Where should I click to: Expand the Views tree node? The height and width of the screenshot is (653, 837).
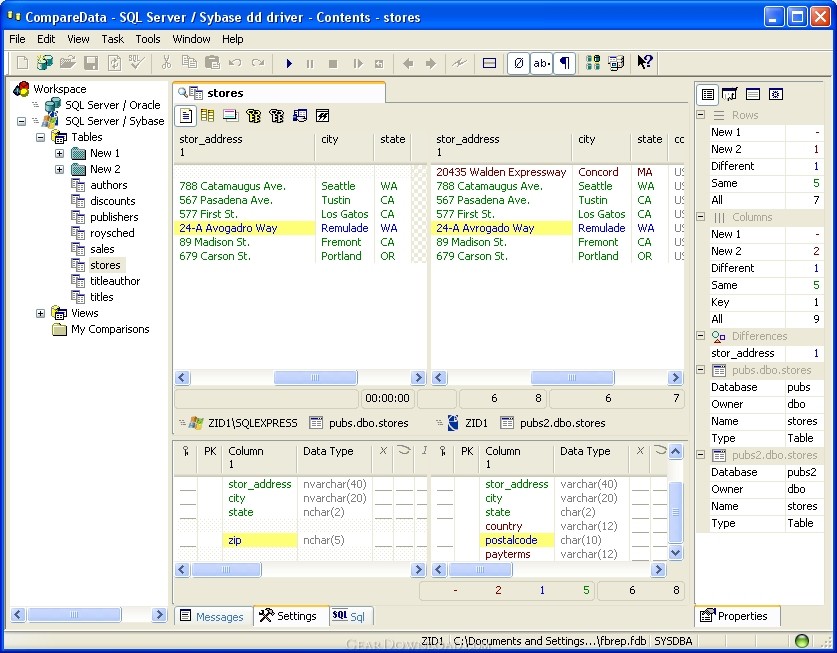[x=41, y=313]
